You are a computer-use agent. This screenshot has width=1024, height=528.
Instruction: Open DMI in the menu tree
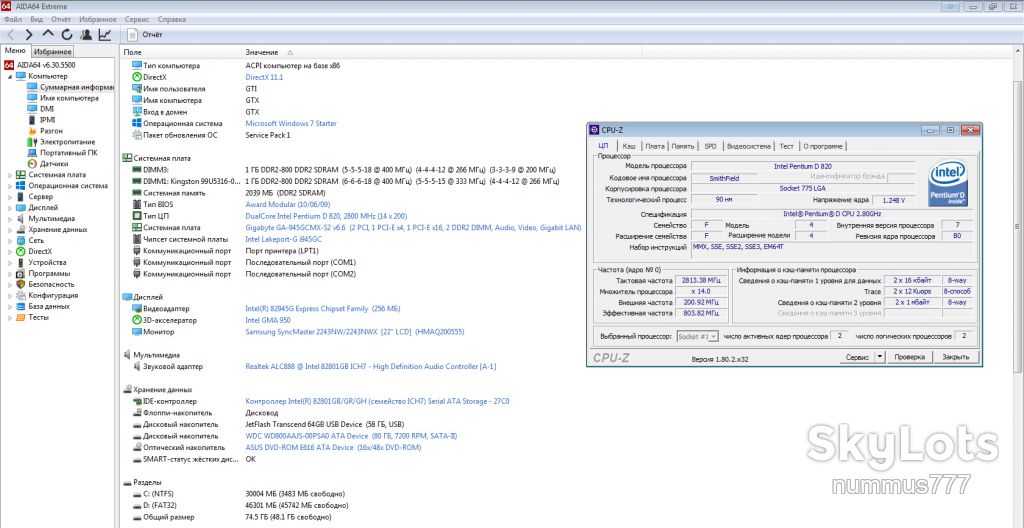(47, 108)
